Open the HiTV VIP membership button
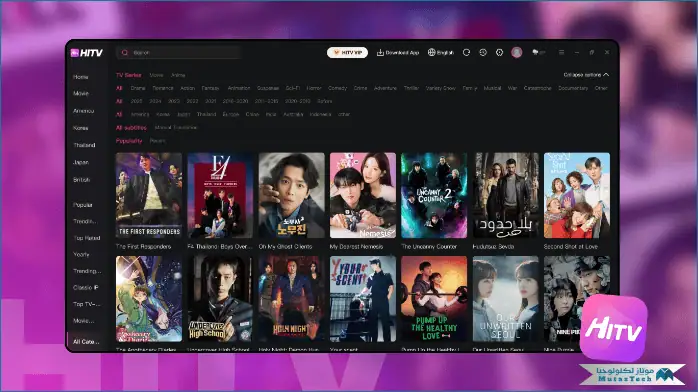This screenshot has width=698, height=392. pyautogui.click(x=347, y=53)
